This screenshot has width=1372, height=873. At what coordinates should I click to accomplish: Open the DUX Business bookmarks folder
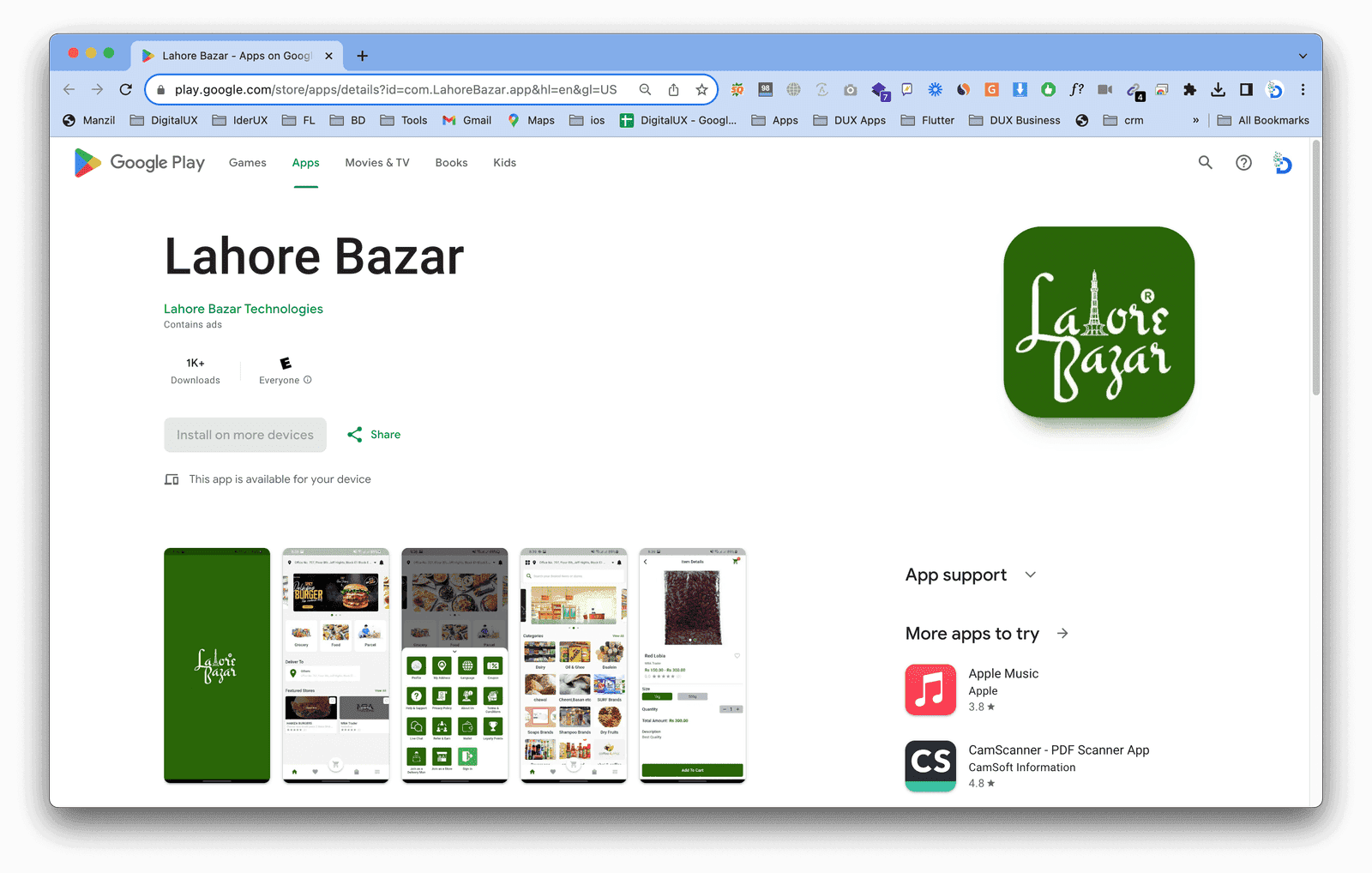pyautogui.click(x=1014, y=120)
